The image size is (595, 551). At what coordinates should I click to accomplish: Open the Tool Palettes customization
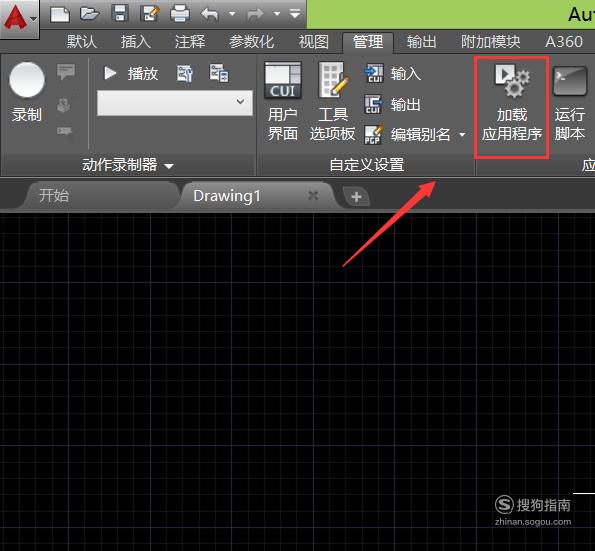click(x=333, y=102)
